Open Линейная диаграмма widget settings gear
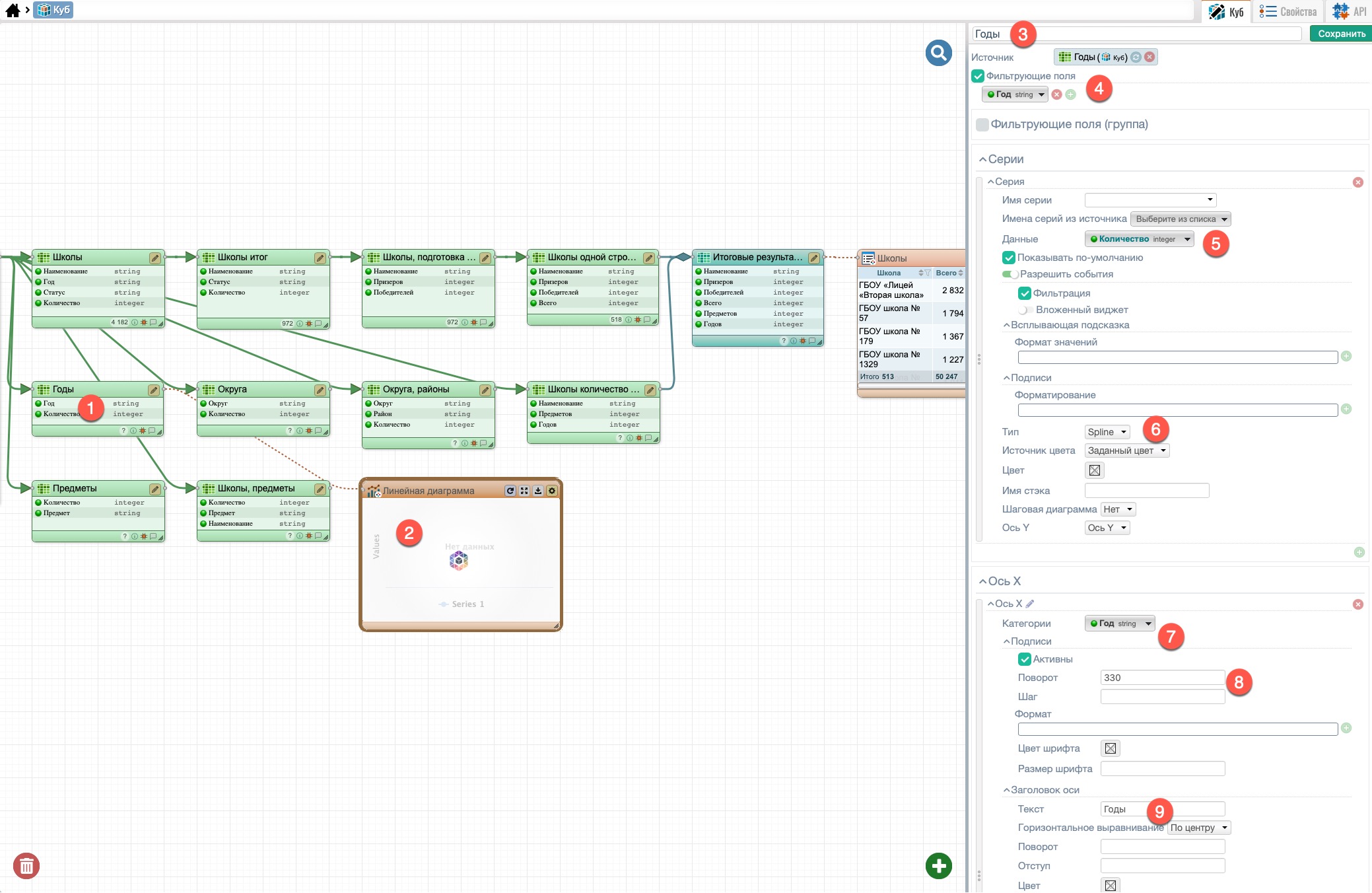Viewport: 1372px width, 893px height. pos(552,491)
